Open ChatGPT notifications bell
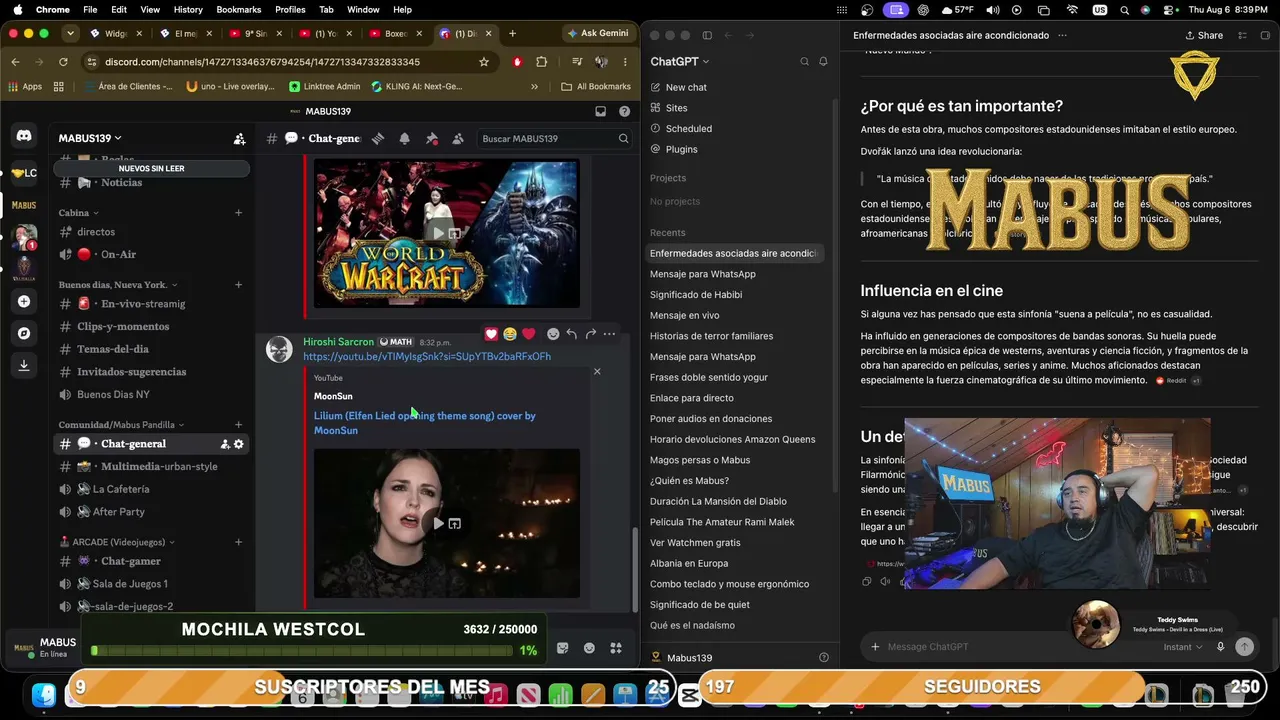This screenshot has width=1280, height=720. (x=823, y=62)
